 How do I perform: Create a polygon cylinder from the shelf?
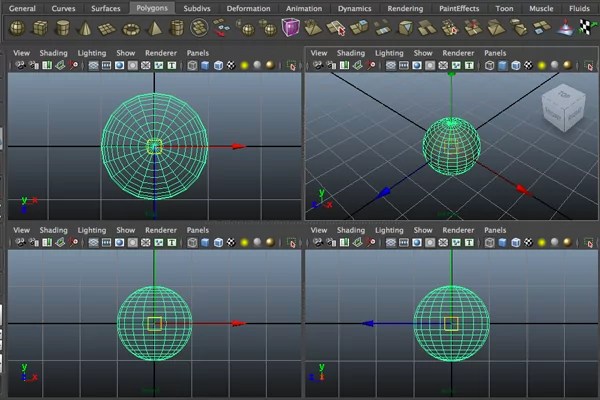click(x=62, y=28)
